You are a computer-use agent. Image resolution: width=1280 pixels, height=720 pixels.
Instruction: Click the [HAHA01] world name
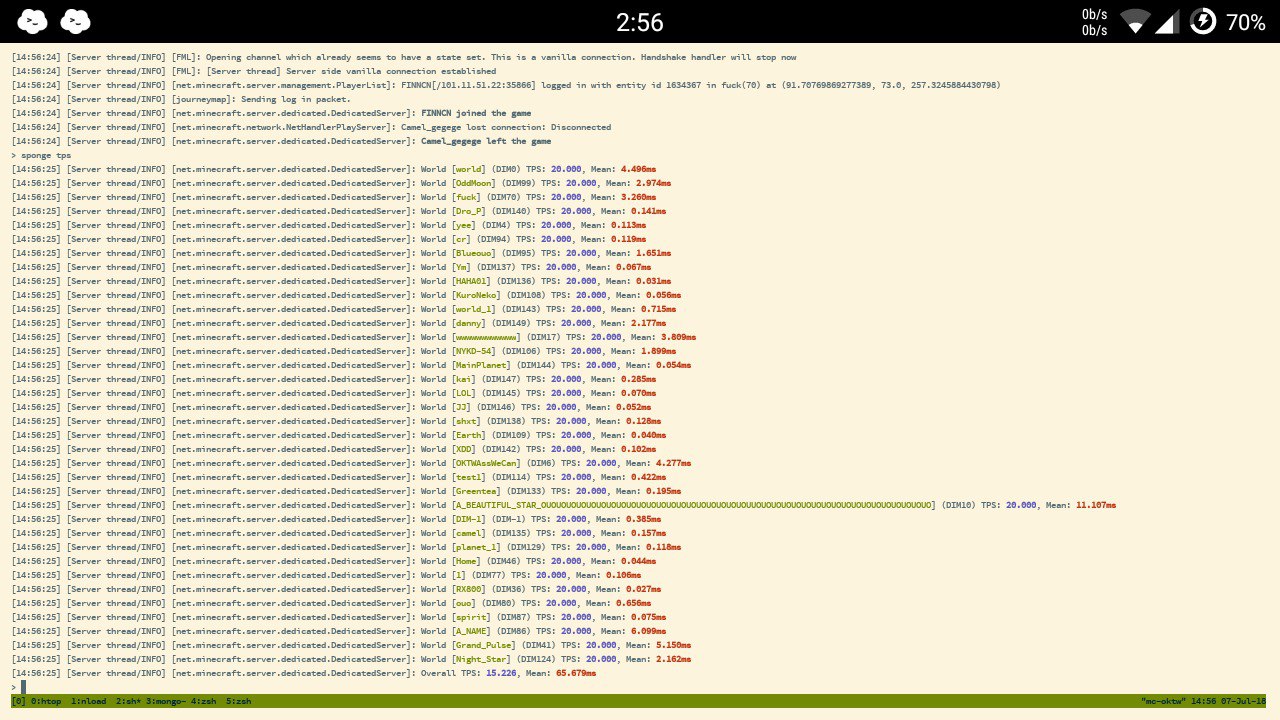pyautogui.click(x=471, y=281)
